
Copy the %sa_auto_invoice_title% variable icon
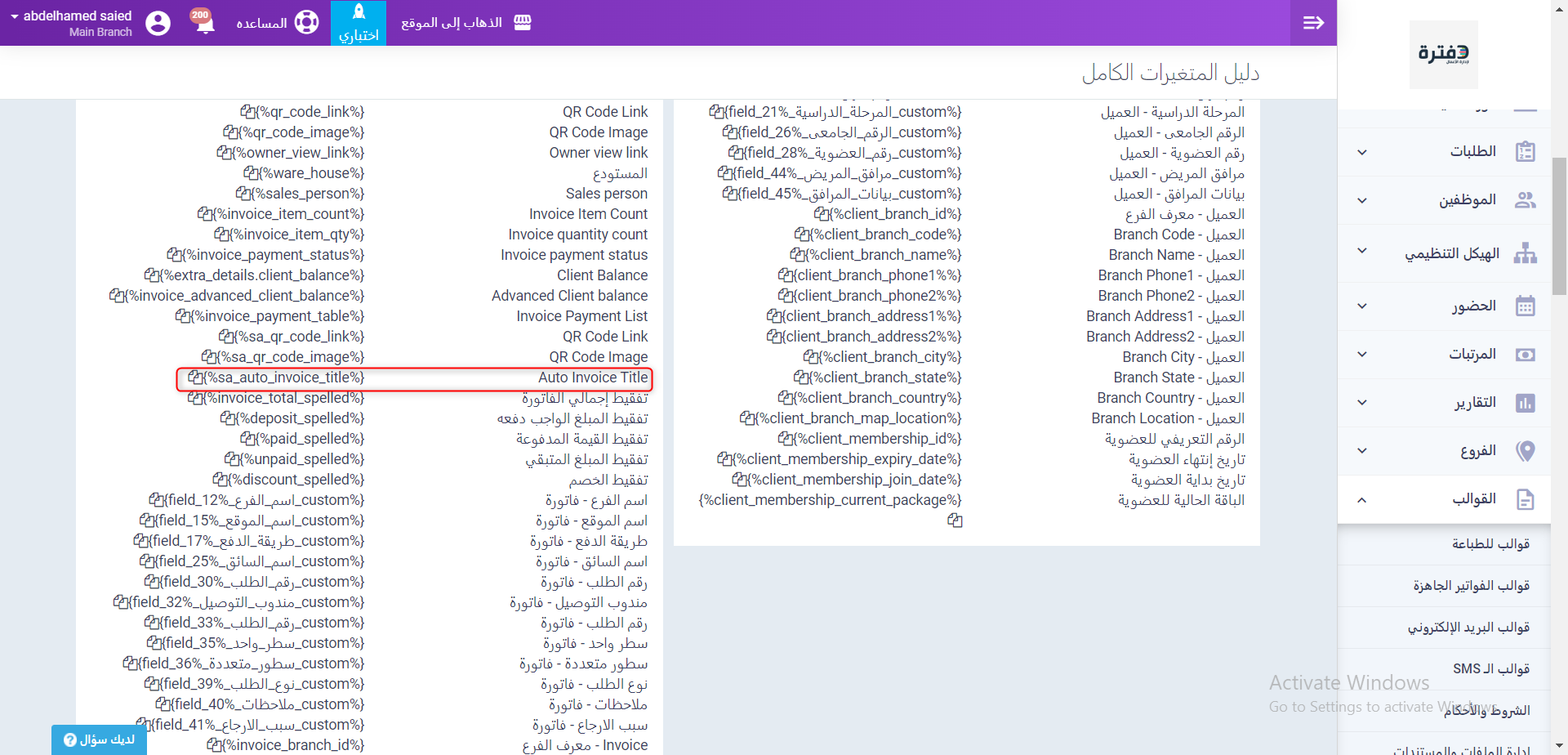[x=195, y=377]
